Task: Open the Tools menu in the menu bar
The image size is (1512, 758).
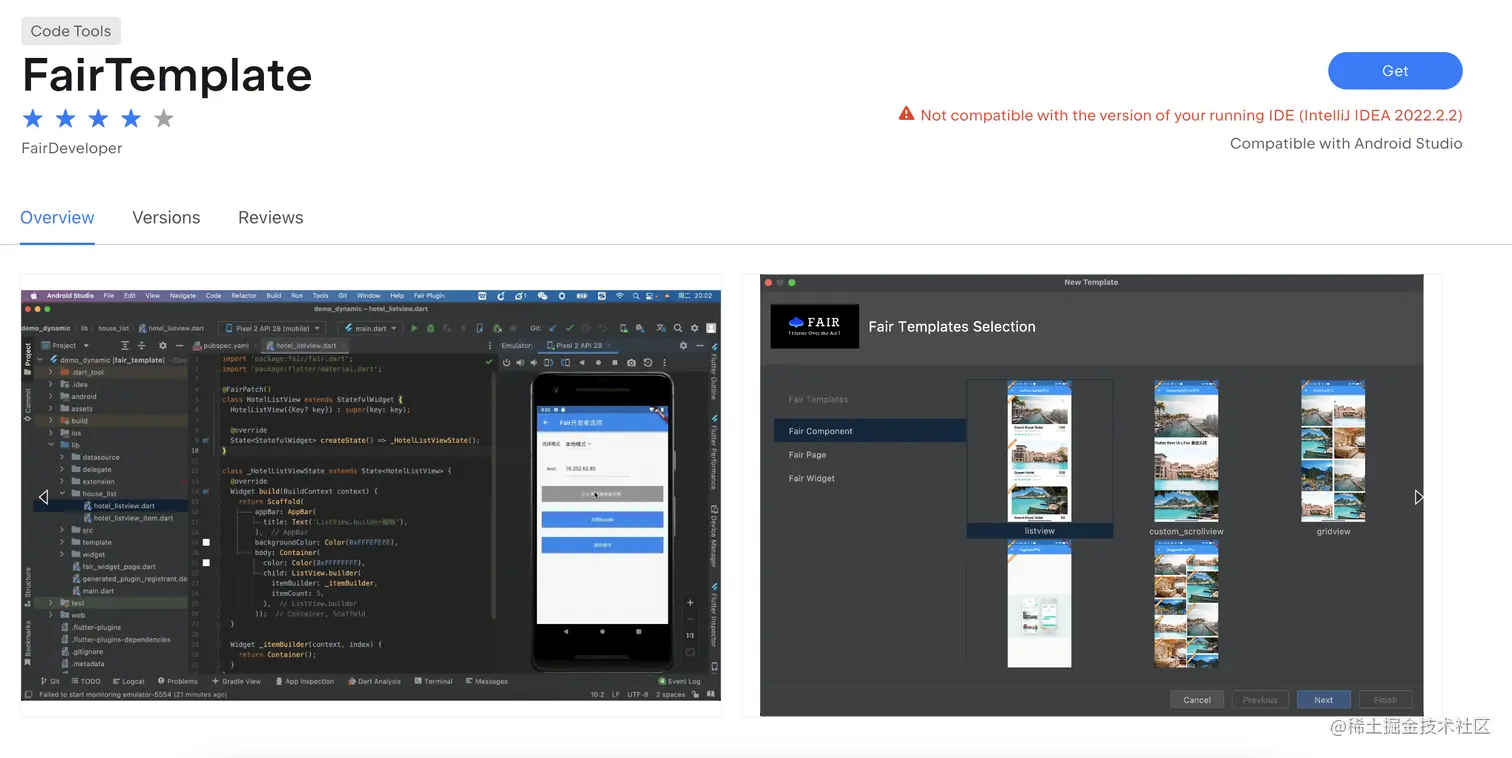Action: pyautogui.click(x=320, y=296)
